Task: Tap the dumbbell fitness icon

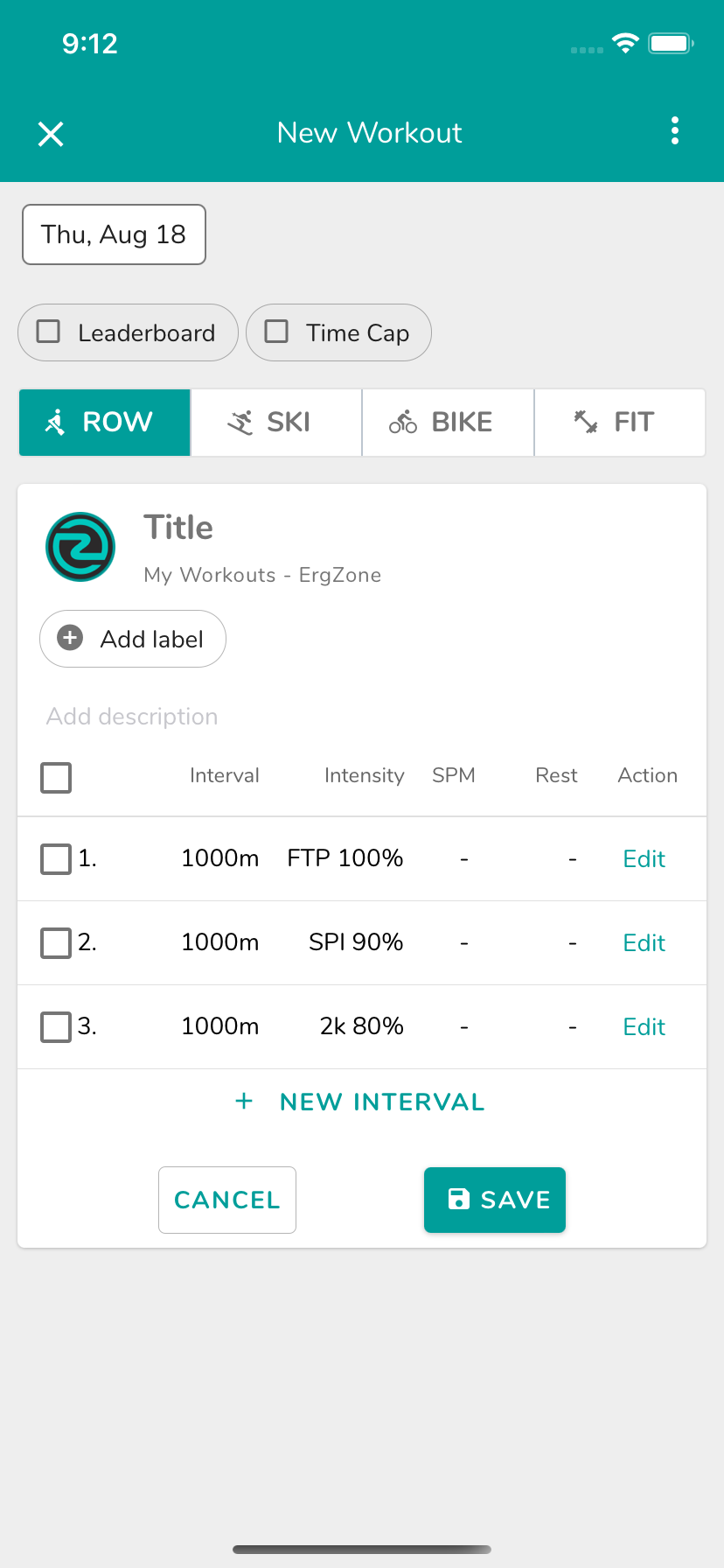Action: click(x=586, y=422)
